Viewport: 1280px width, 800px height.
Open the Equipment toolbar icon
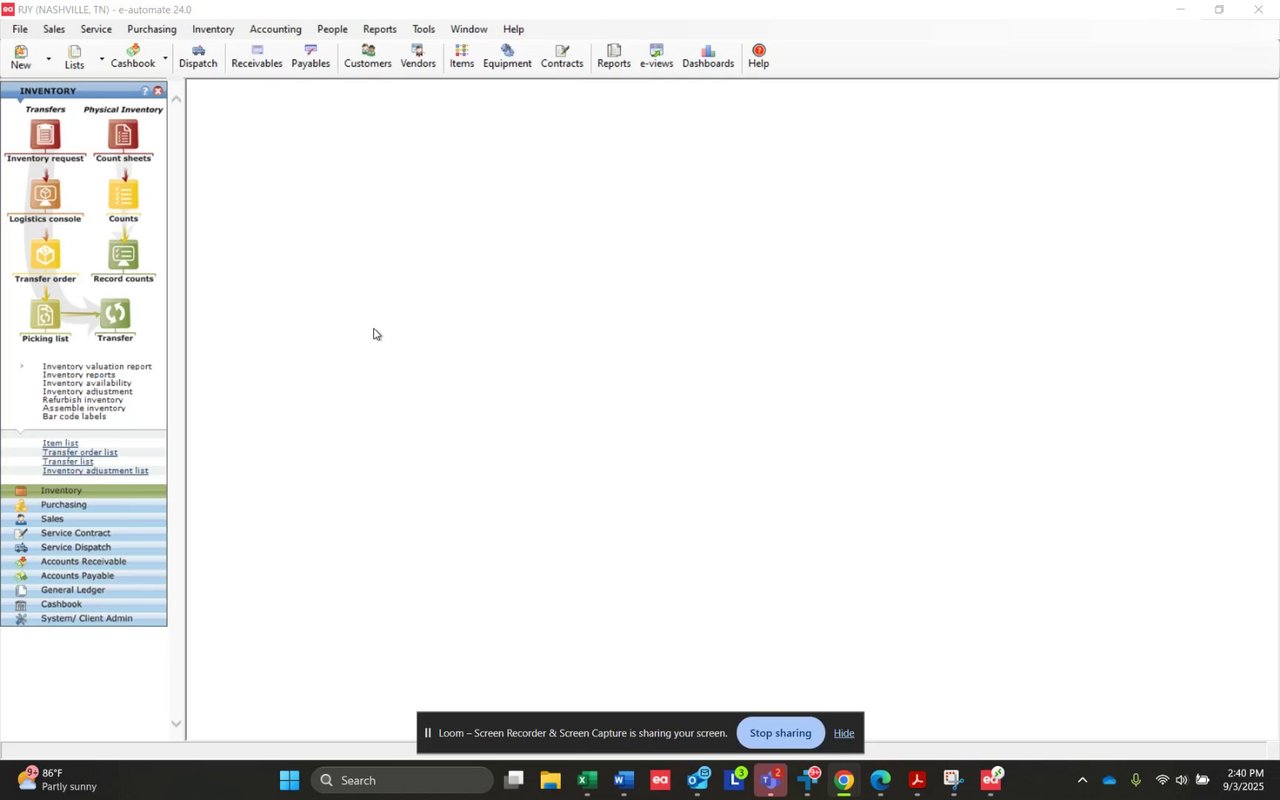tap(508, 57)
